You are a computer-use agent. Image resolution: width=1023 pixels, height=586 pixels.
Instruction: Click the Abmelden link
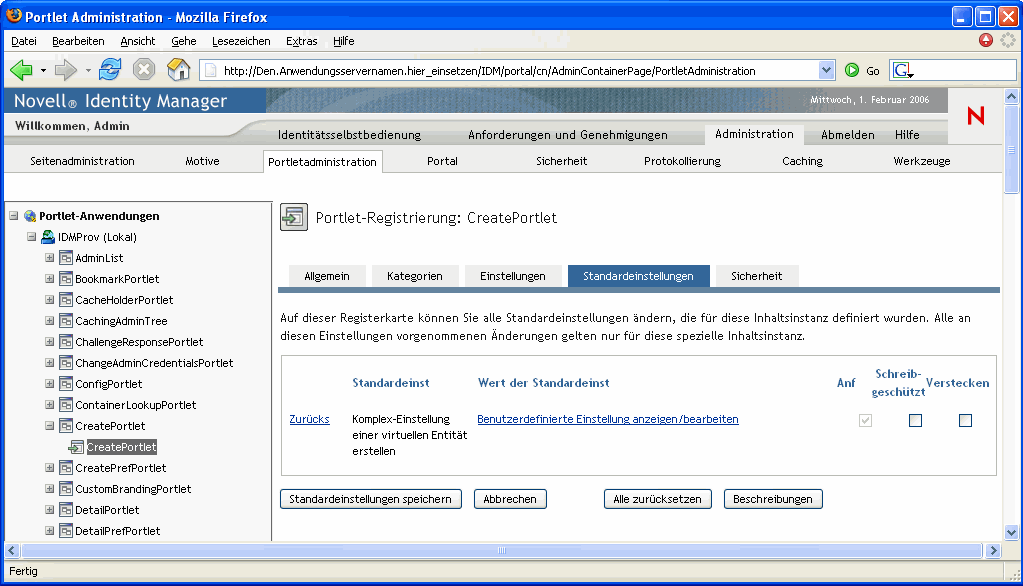[847, 134]
